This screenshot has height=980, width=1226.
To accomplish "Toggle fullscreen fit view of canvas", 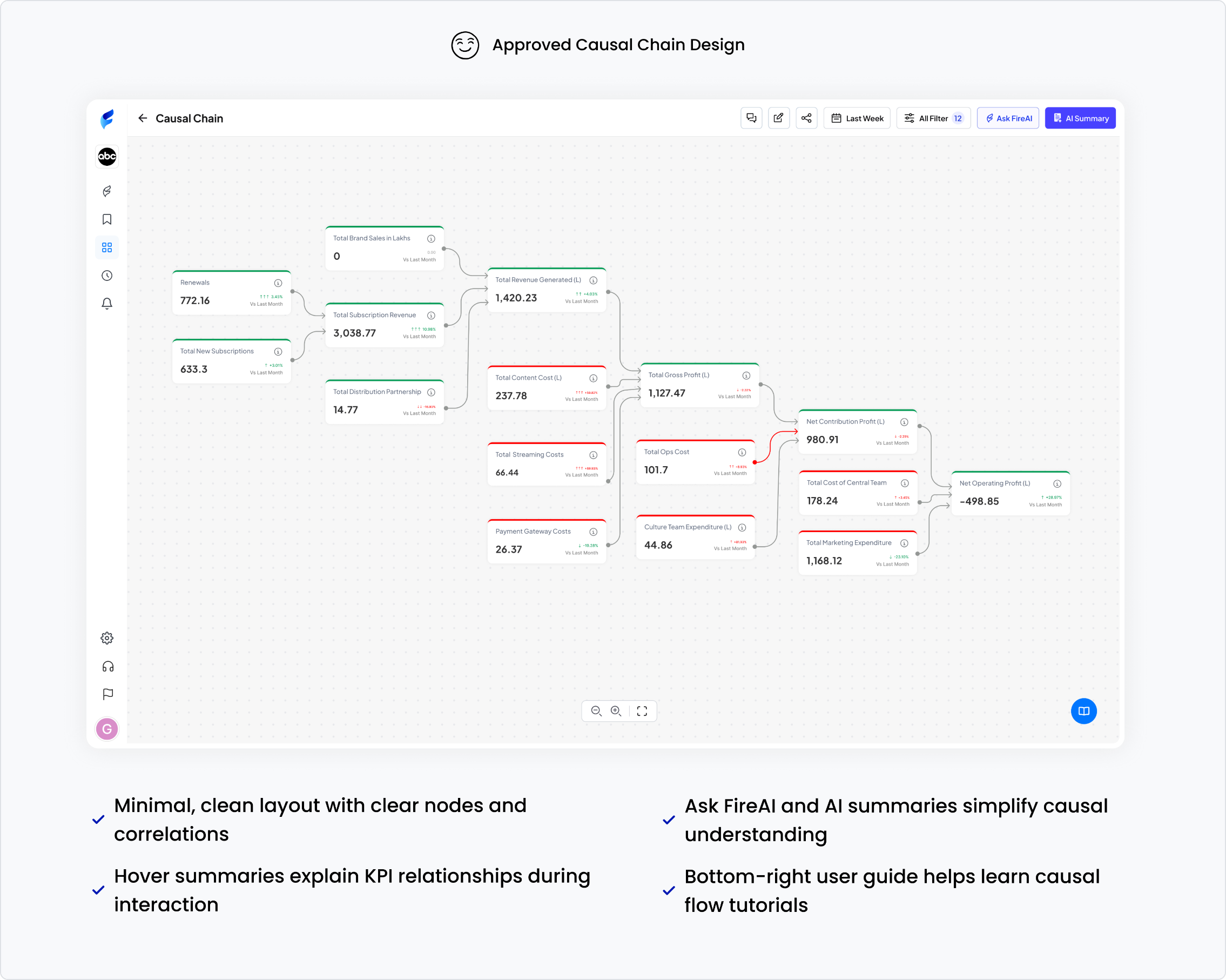I will point(642,711).
